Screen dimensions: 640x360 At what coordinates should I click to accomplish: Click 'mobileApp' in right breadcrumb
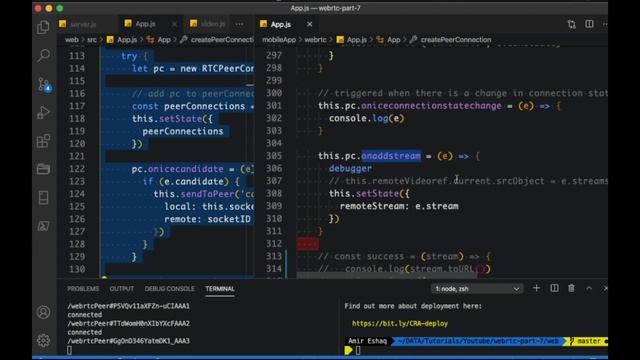(279, 40)
